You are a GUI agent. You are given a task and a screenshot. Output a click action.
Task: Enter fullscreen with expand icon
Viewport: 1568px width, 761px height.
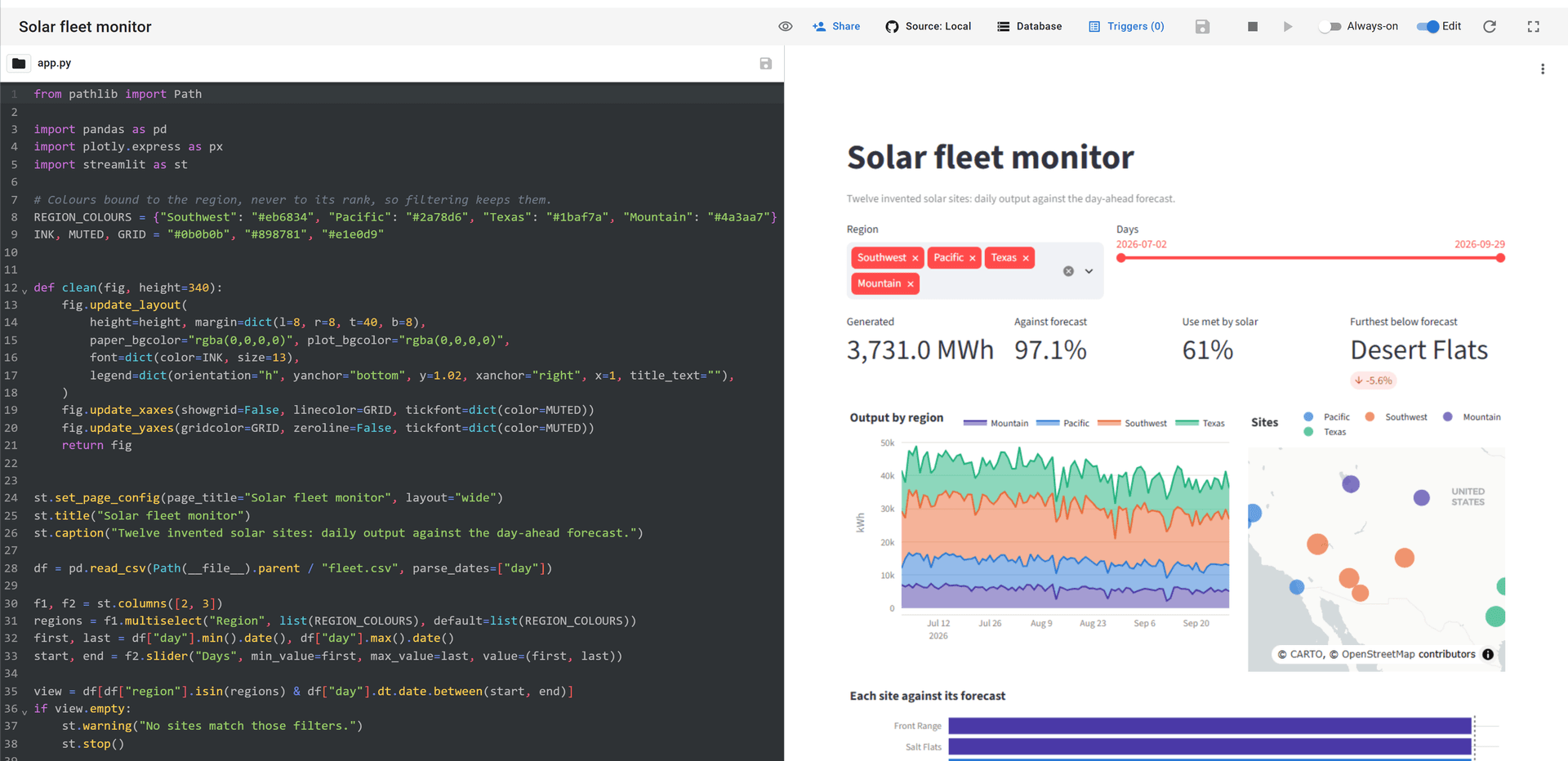[x=1533, y=26]
